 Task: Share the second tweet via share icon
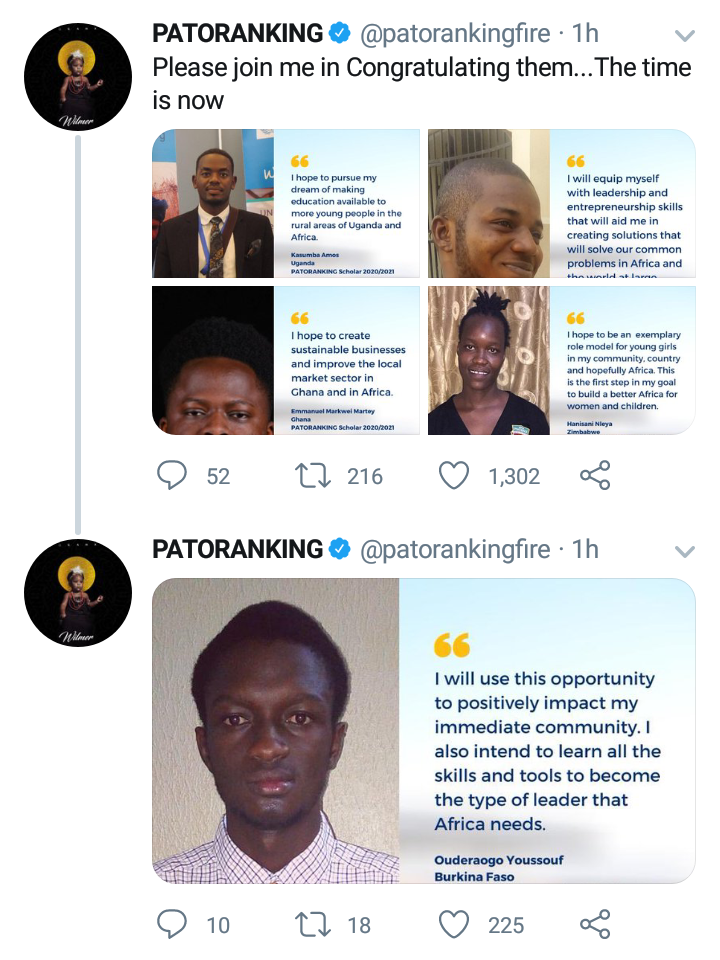tap(595, 924)
